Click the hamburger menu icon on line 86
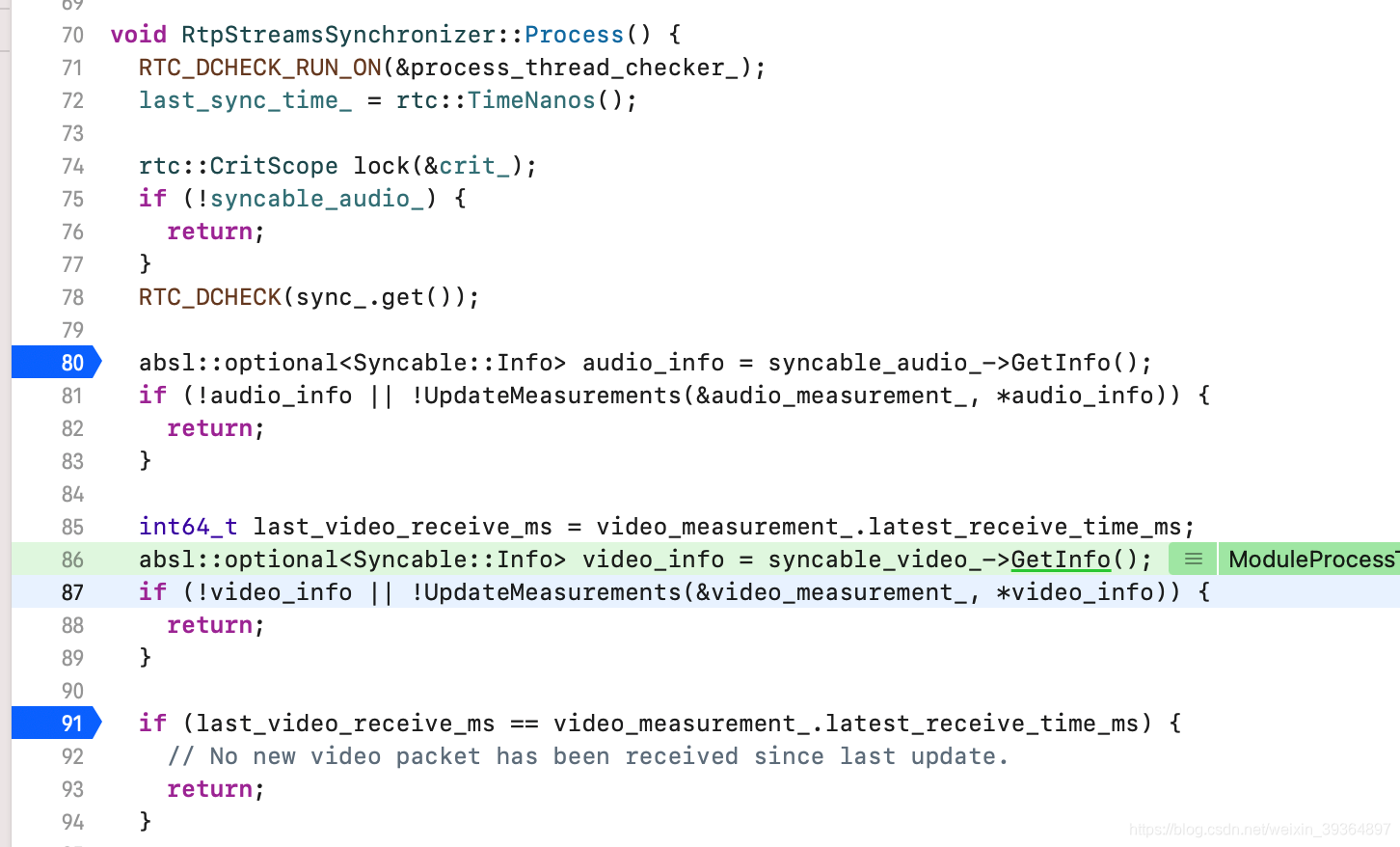This screenshot has width=1400, height=847. click(x=1192, y=559)
